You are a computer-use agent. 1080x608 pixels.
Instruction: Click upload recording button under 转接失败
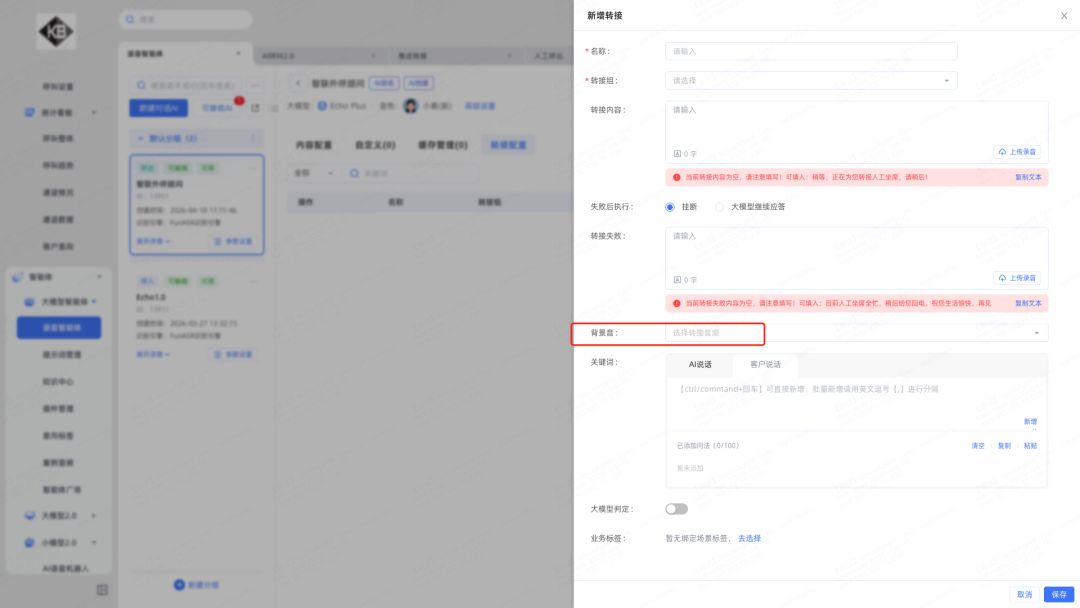1019,278
